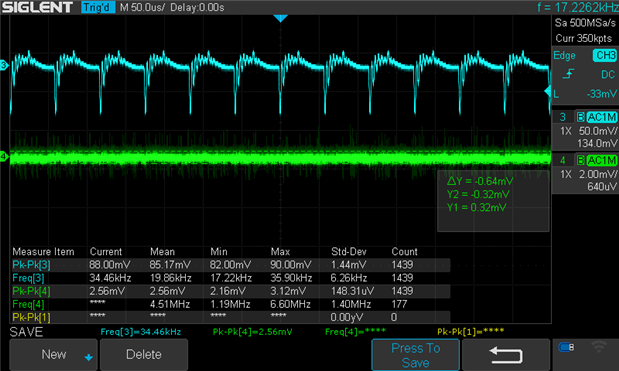This screenshot has width=619, height=371.
Task: Click the Delete button
Action: click(144, 354)
